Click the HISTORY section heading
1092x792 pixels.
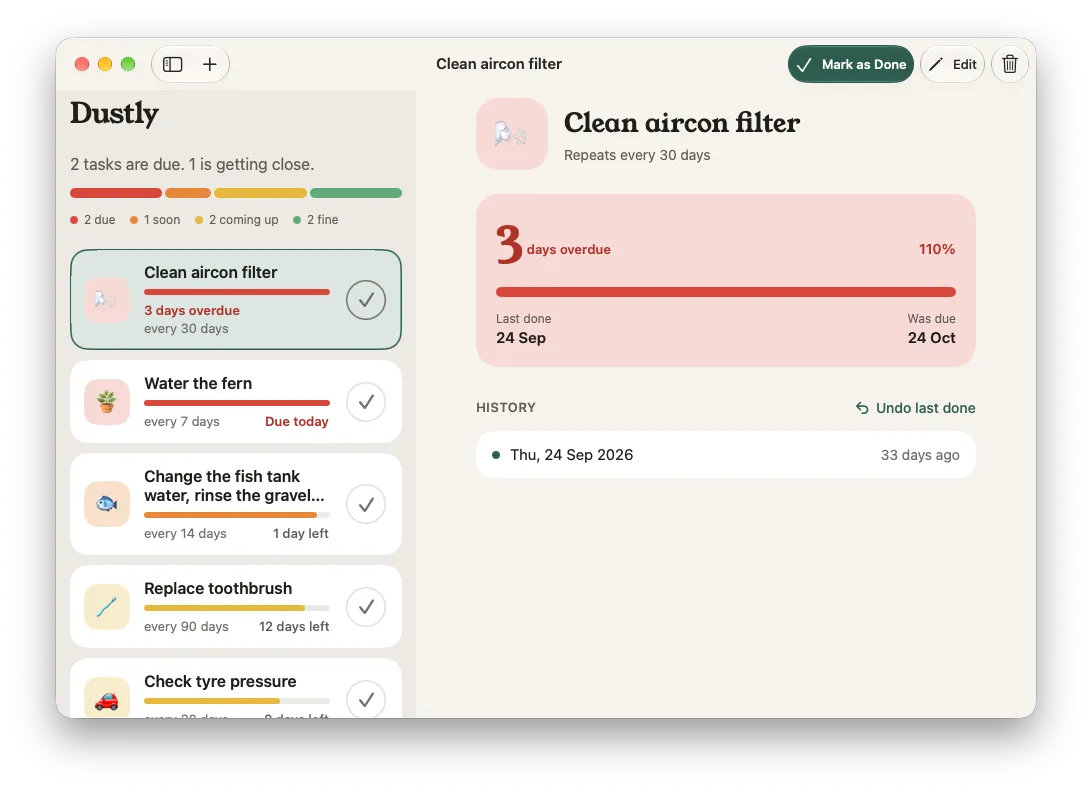point(506,407)
